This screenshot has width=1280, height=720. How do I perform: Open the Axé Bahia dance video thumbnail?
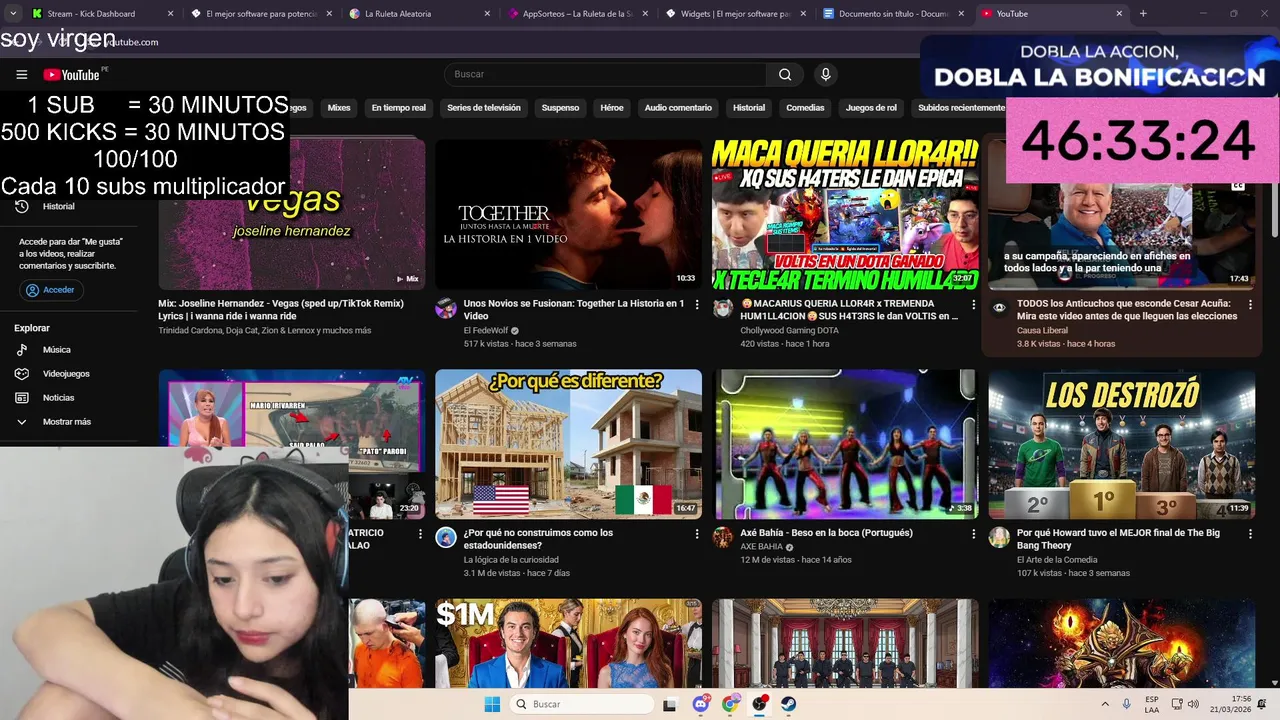[x=845, y=444]
